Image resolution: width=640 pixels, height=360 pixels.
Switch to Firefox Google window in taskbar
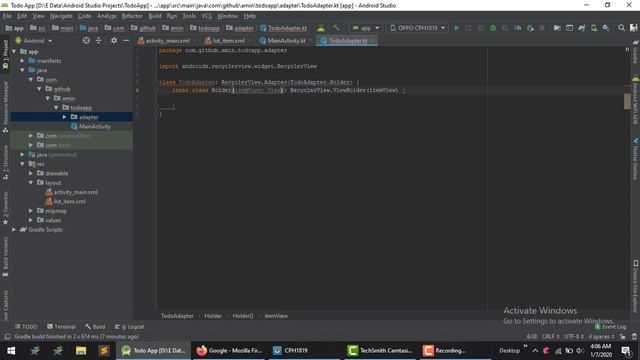229,351
